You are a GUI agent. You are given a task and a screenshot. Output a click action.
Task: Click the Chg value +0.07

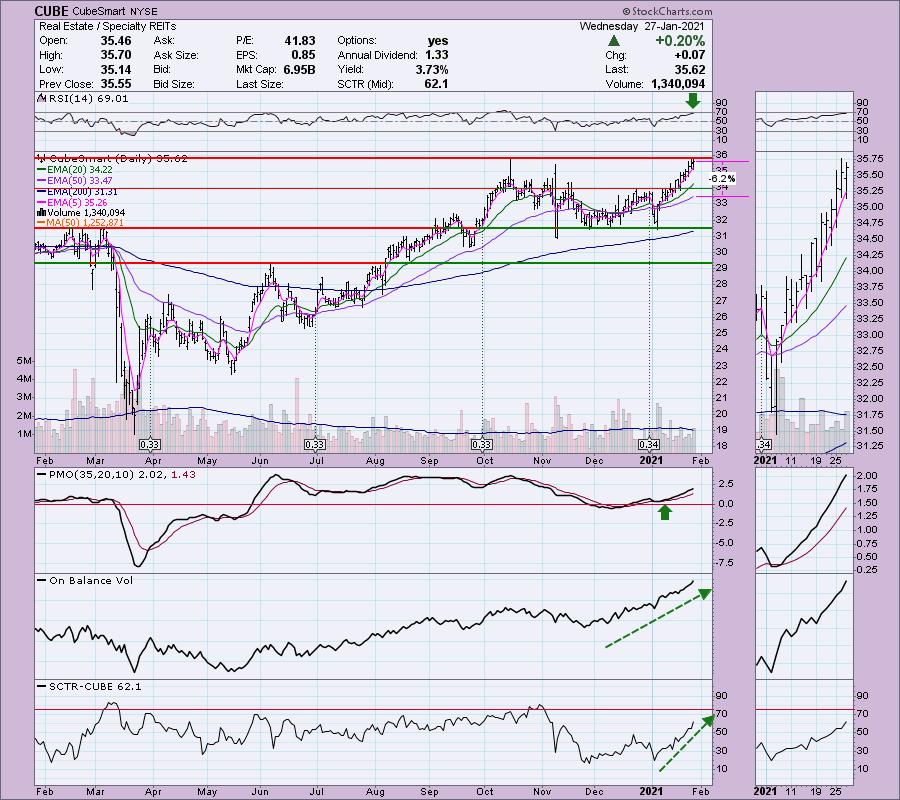point(689,55)
